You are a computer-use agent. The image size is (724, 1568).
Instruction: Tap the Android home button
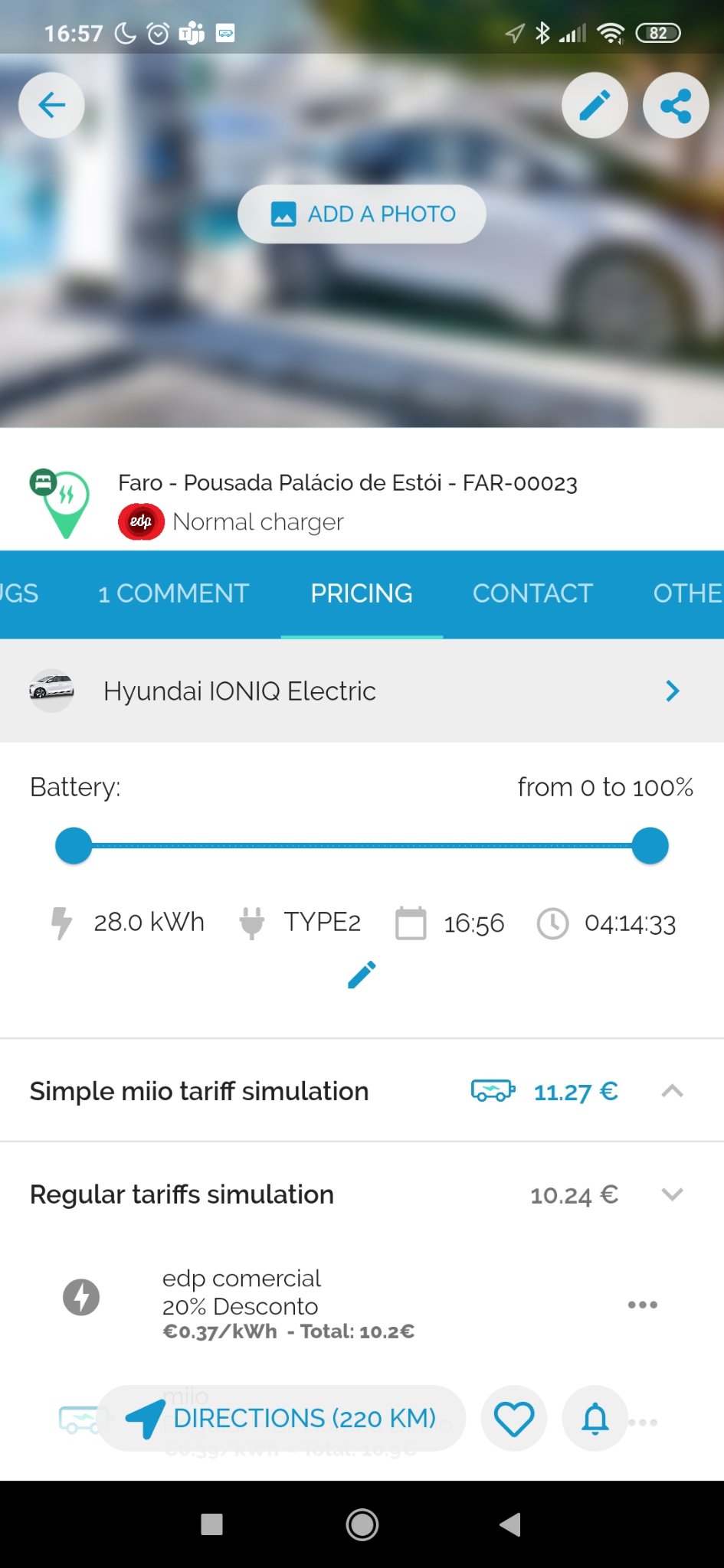point(362,1524)
